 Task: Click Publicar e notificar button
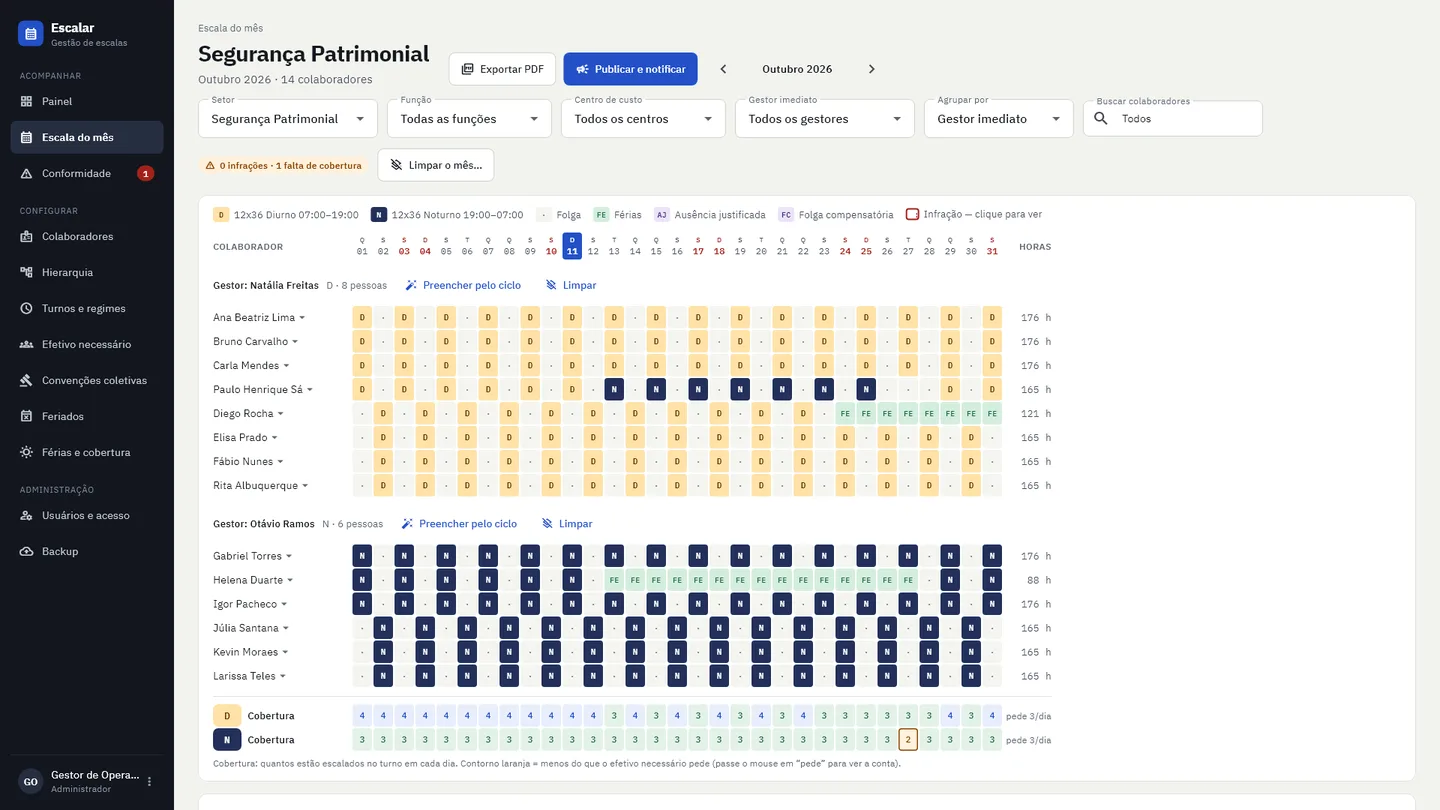(630, 69)
